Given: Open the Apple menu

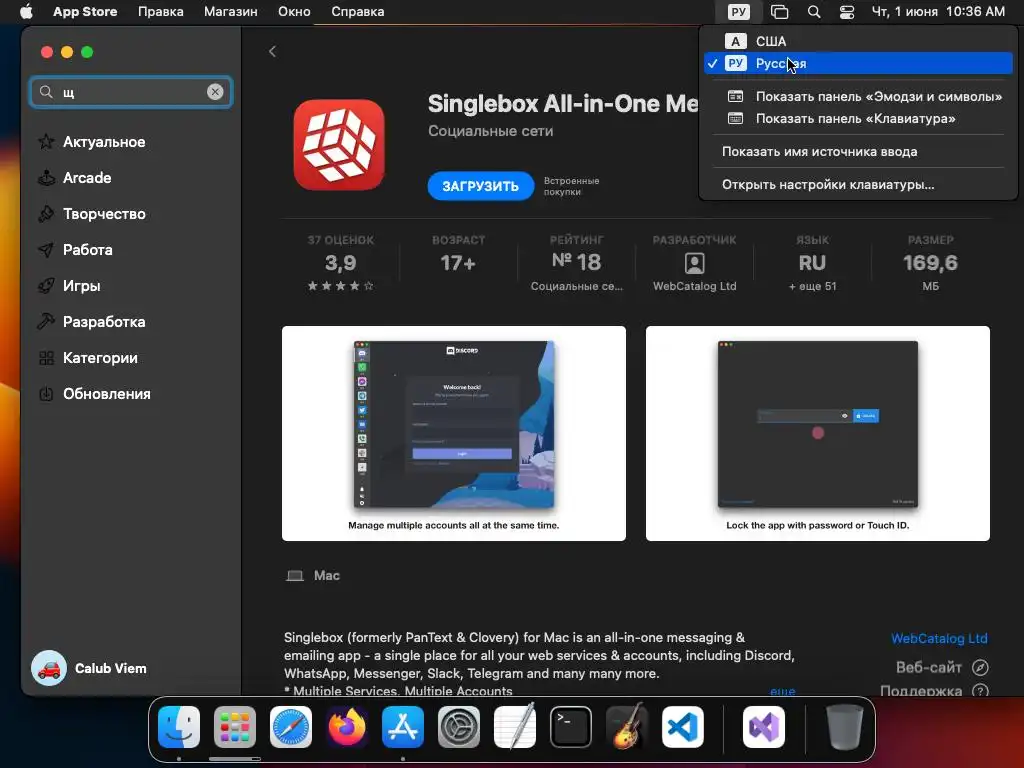Looking at the screenshot, I should 26,12.
